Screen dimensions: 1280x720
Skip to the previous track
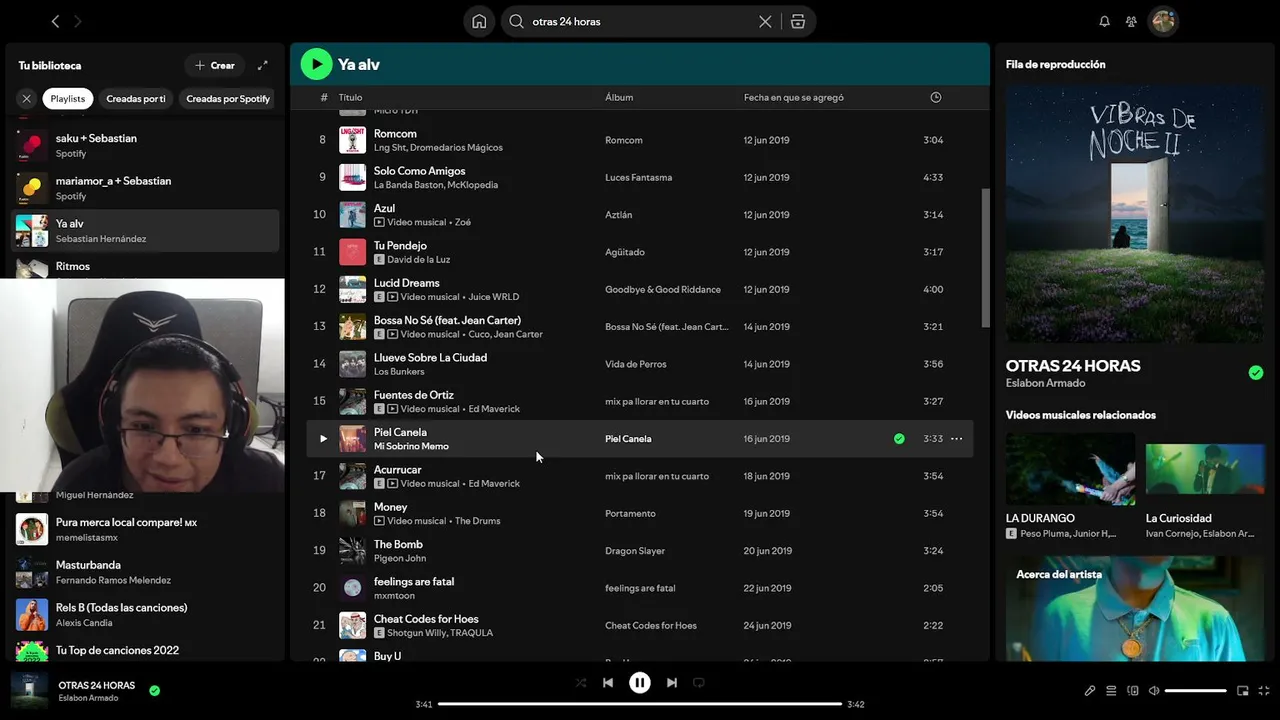tap(608, 683)
